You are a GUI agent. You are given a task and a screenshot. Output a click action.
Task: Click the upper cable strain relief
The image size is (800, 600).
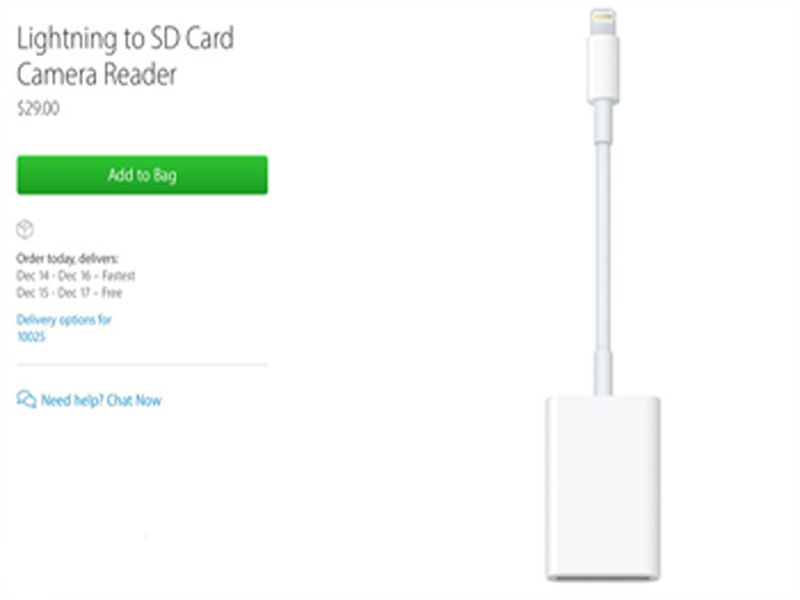point(603,122)
